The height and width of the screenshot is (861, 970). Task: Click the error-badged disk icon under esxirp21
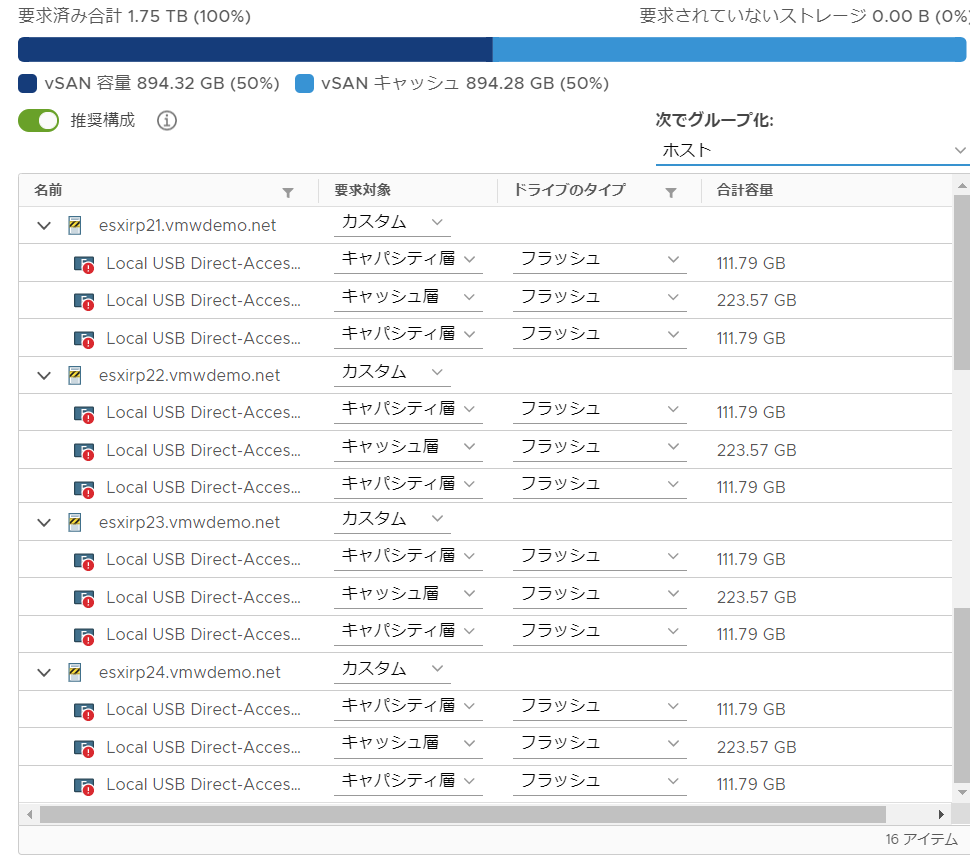click(84, 263)
